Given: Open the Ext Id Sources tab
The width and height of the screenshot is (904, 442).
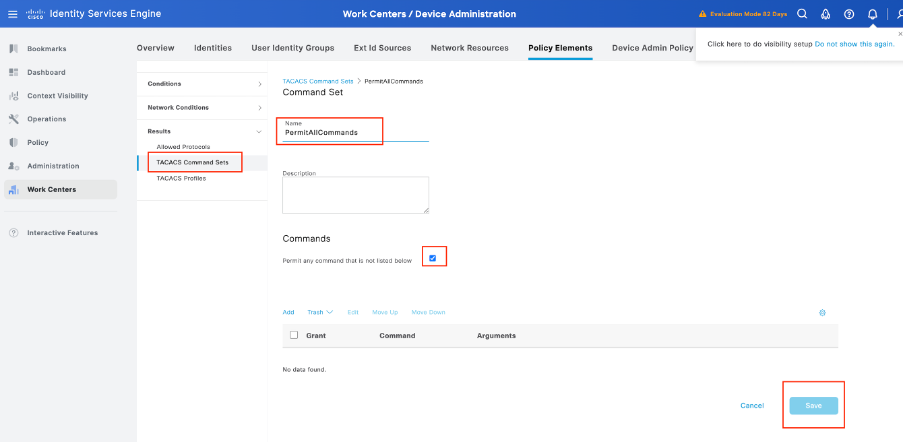Looking at the screenshot, I should (382, 48).
